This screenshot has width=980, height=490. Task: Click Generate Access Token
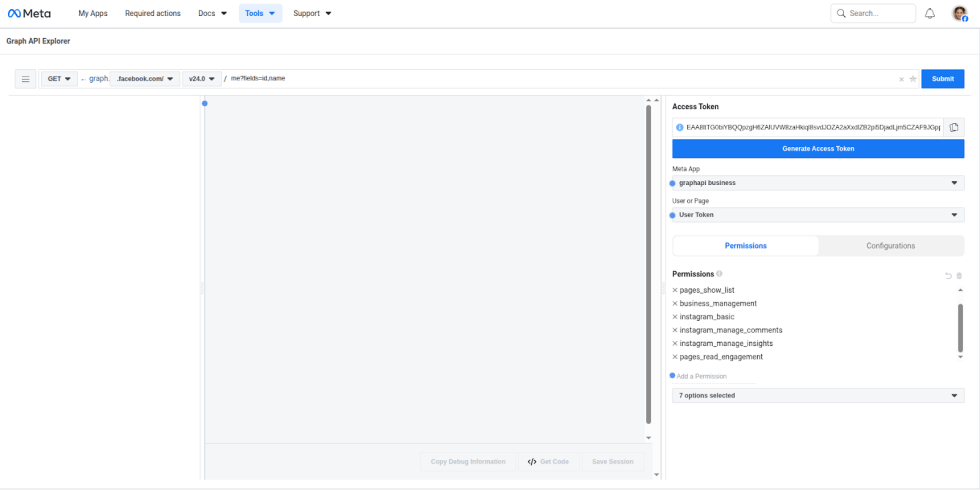[x=818, y=149]
